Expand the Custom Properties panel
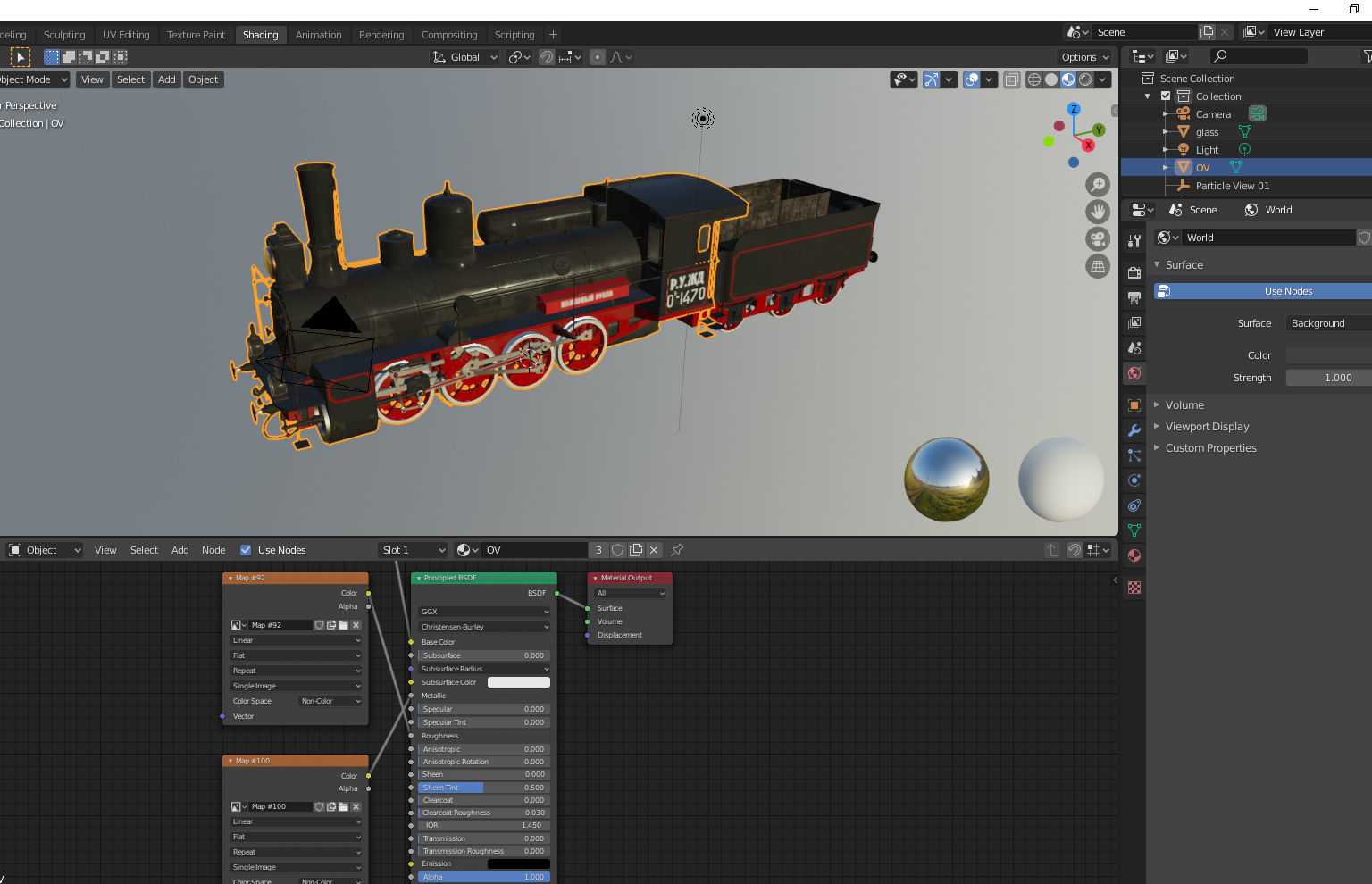This screenshot has width=1372, height=884. point(1210,447)
